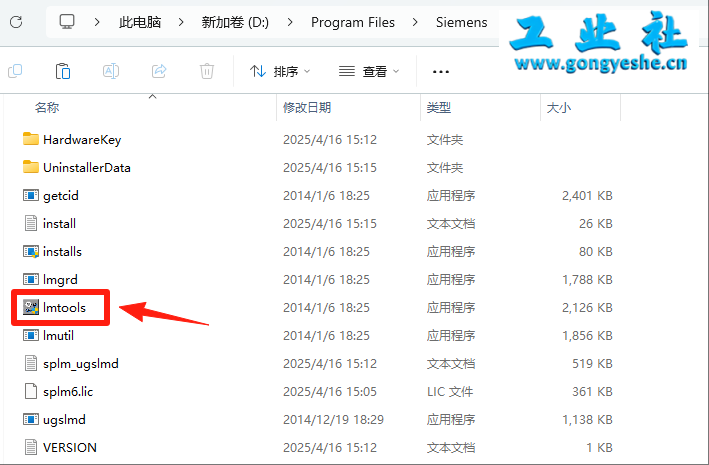The width and height of the screenshot is (709, 465).
Task: Click the getcid application icon
Action: (31, 195)
